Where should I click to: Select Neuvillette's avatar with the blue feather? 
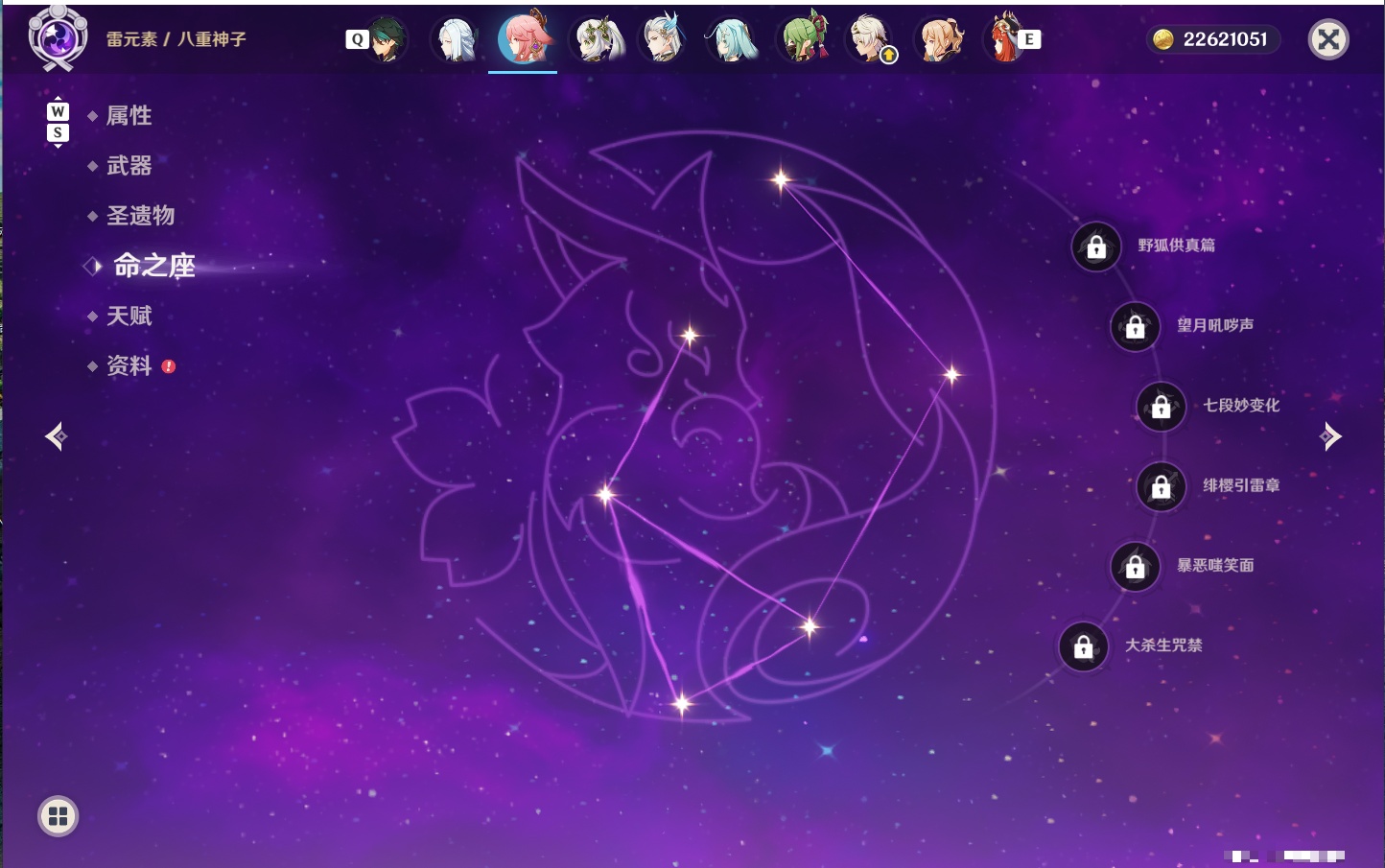pyautogui.click(x=664, y=39)
